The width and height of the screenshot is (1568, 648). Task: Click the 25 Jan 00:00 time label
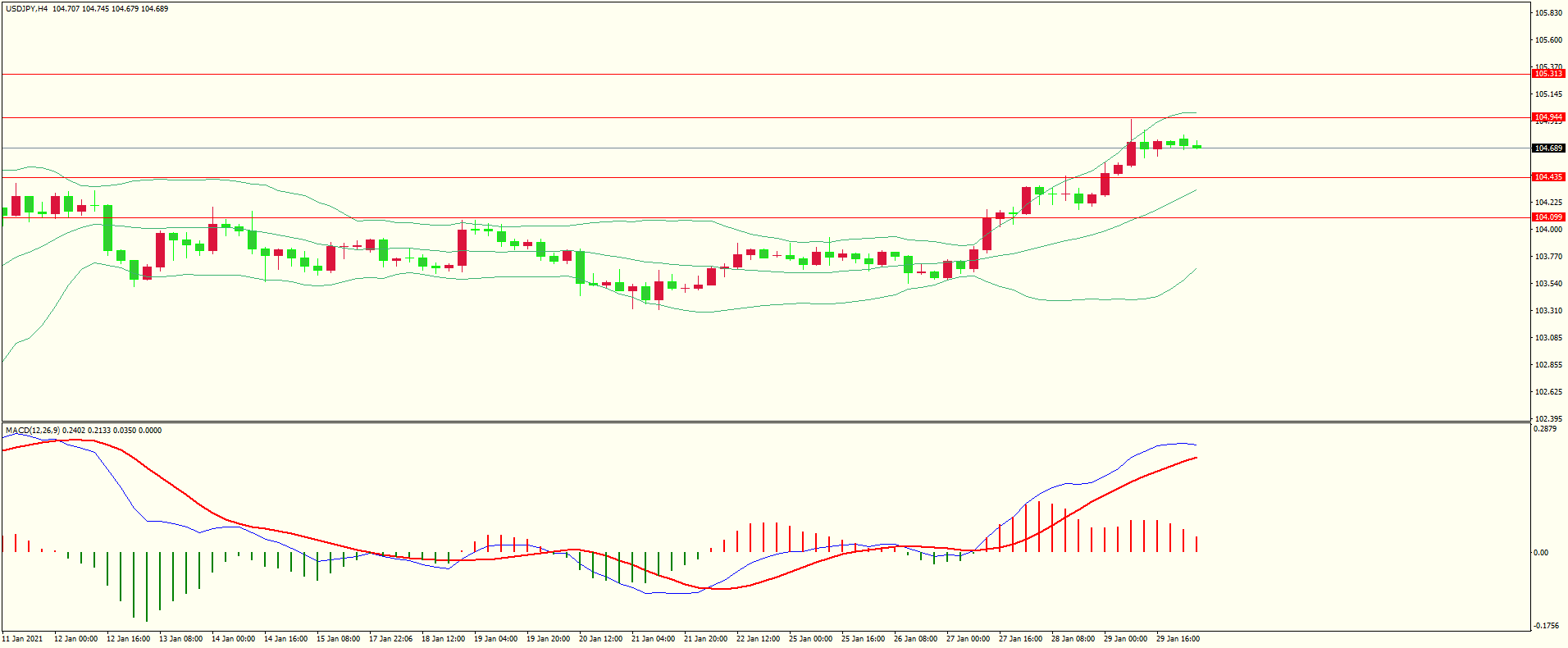[x=810, y=639]
